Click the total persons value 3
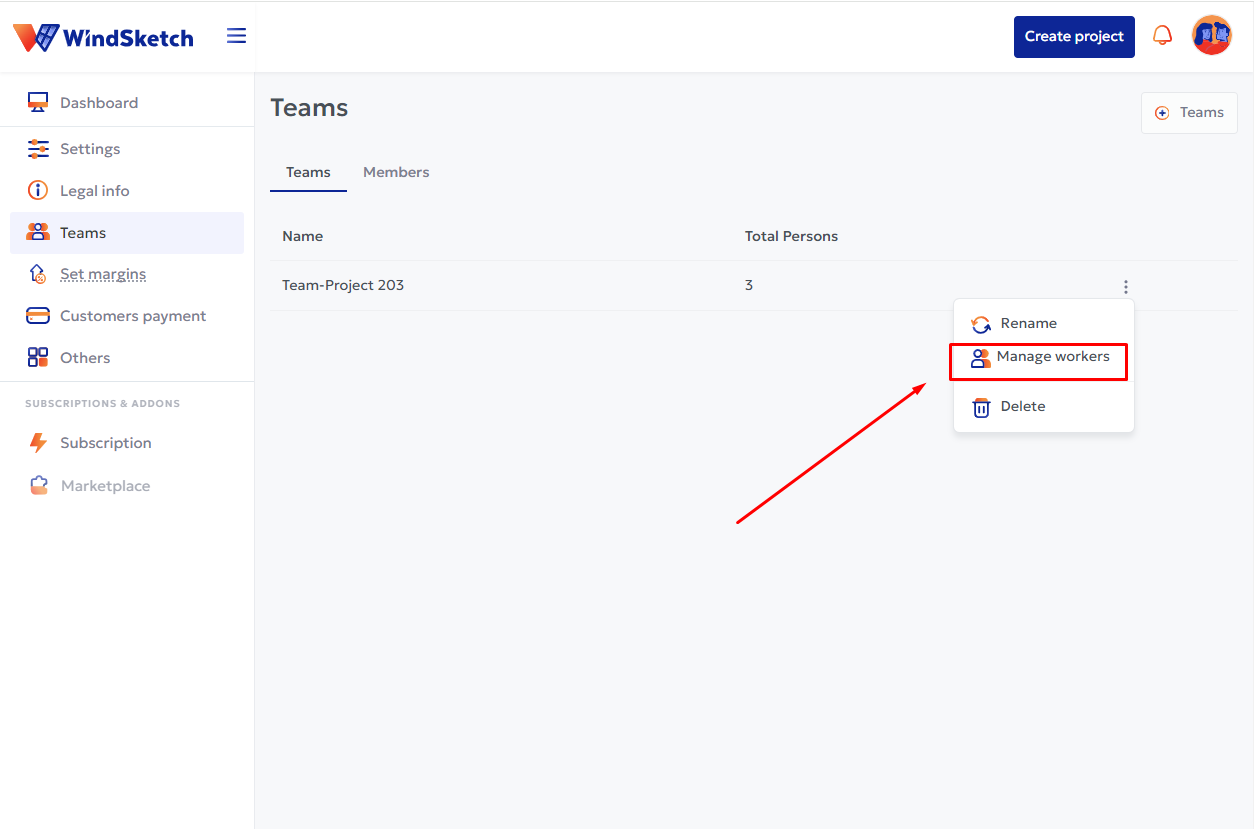 click(x=749, y=285)
